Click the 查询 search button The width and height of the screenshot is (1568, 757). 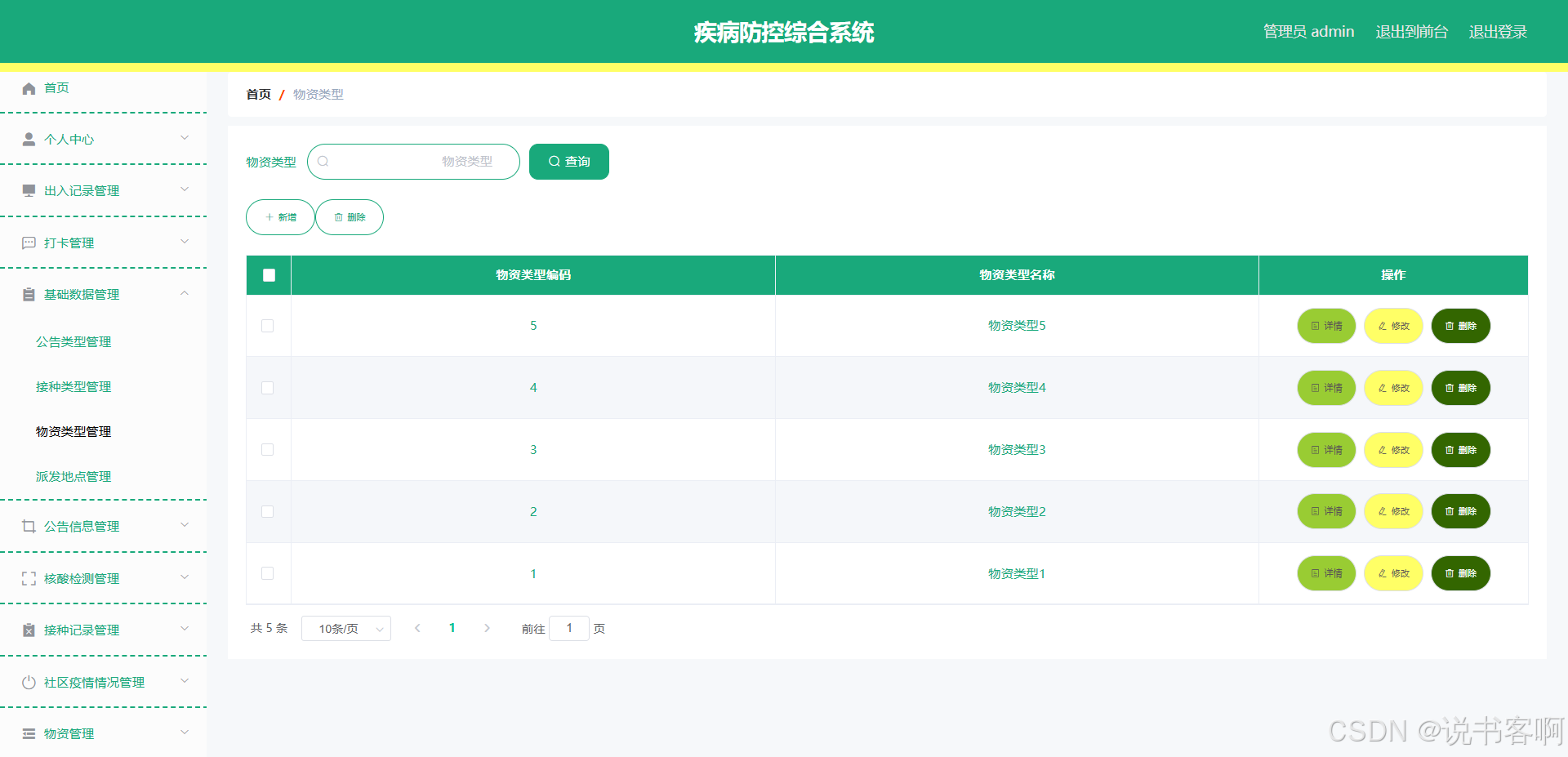tap(569, 162)
